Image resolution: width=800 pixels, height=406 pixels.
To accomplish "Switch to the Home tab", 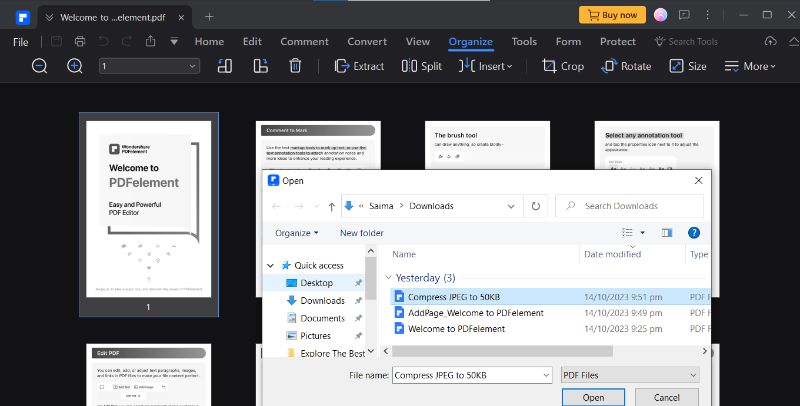I will coord(209,42).
